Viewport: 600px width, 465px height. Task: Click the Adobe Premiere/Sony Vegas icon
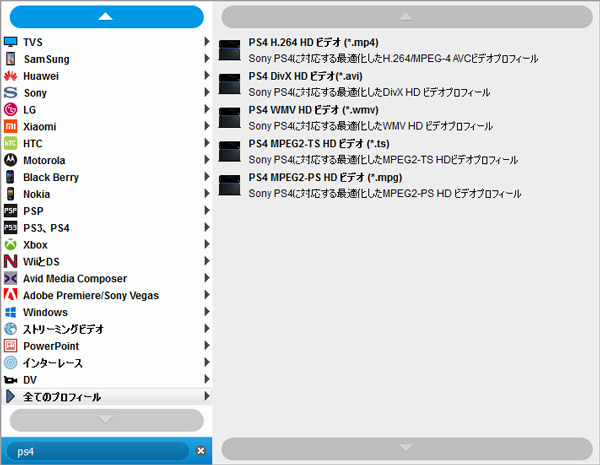[11, 296]
